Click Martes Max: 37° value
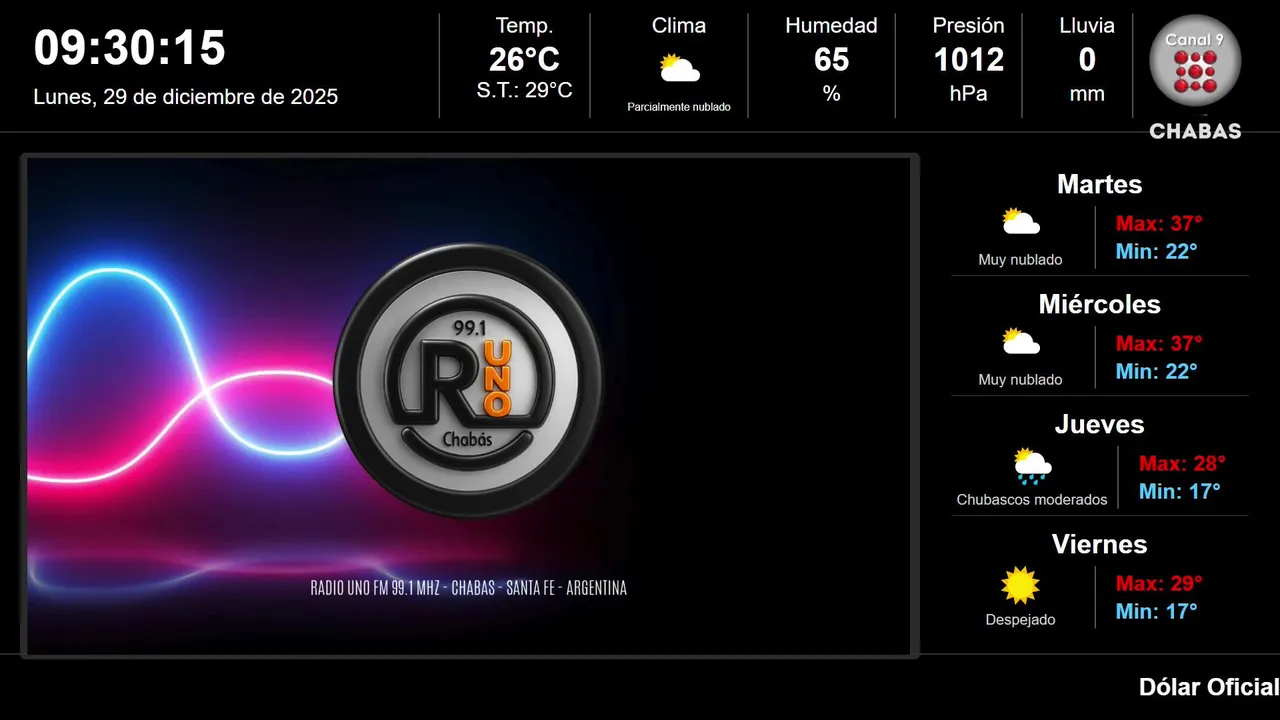This screenshot has height=720, width=1280. [1159, 223]
